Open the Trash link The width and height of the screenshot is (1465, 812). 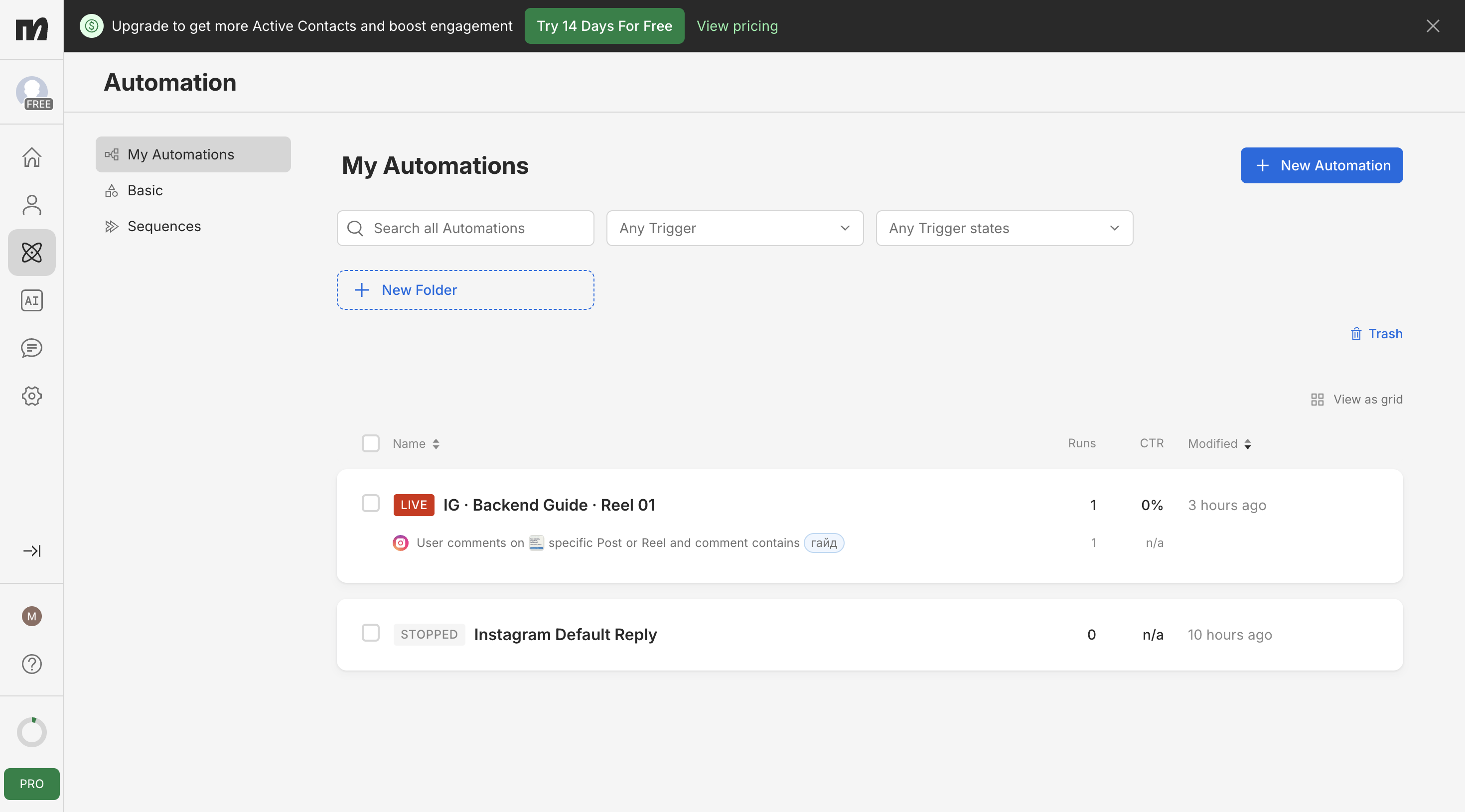pos(1376,333)
